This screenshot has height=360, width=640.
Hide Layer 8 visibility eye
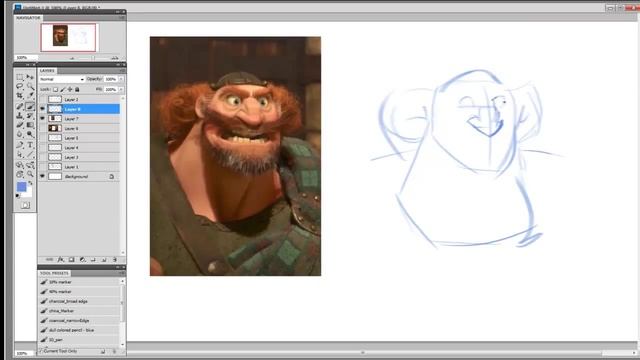(42, 109)
